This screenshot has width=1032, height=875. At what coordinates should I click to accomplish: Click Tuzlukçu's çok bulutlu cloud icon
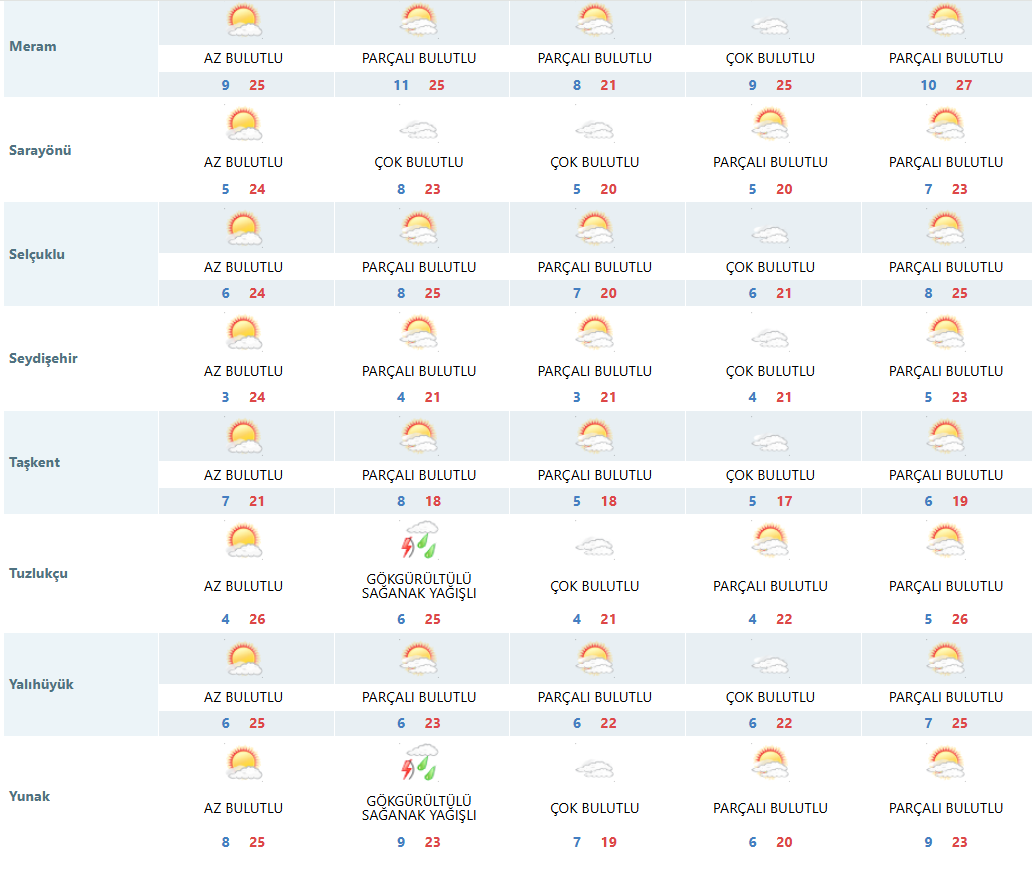tap(595, 547)
